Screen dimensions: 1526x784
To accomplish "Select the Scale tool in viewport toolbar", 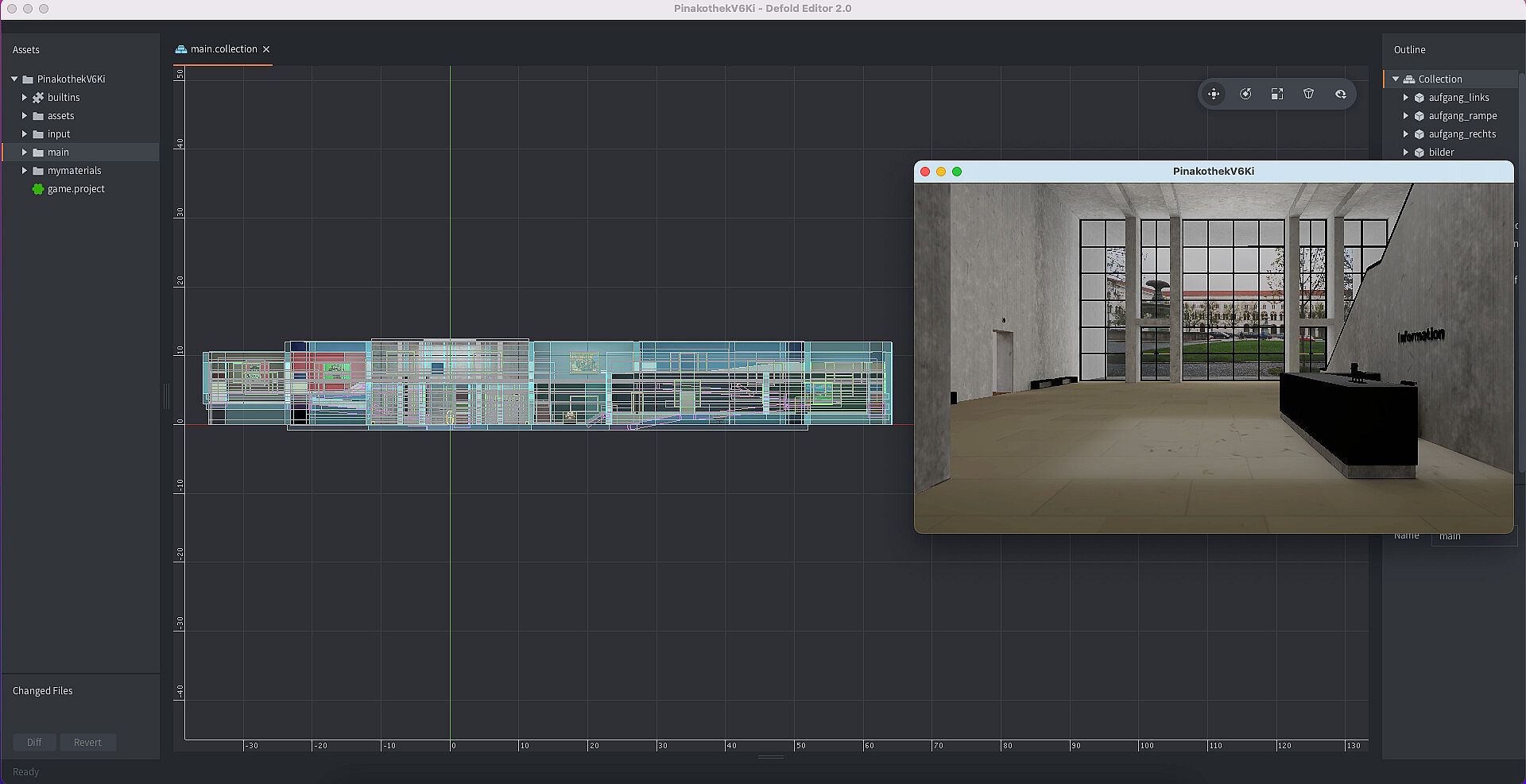I will click(x=1277, y=95).
